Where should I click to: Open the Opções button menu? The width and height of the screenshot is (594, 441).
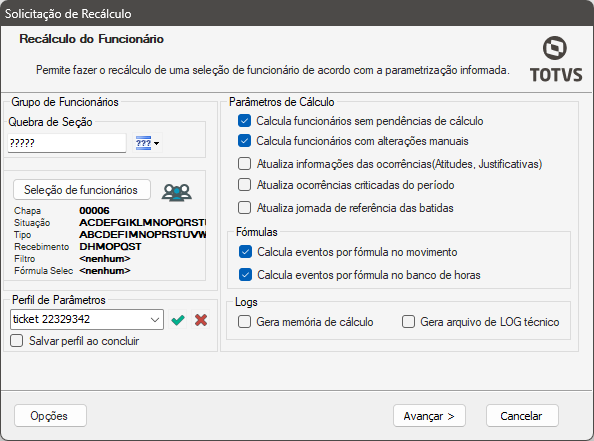[50, 416]
